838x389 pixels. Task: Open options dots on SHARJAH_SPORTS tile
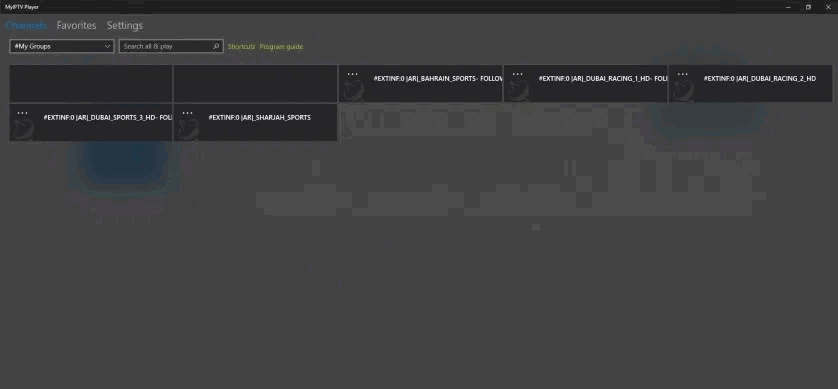tap(188, 113)
